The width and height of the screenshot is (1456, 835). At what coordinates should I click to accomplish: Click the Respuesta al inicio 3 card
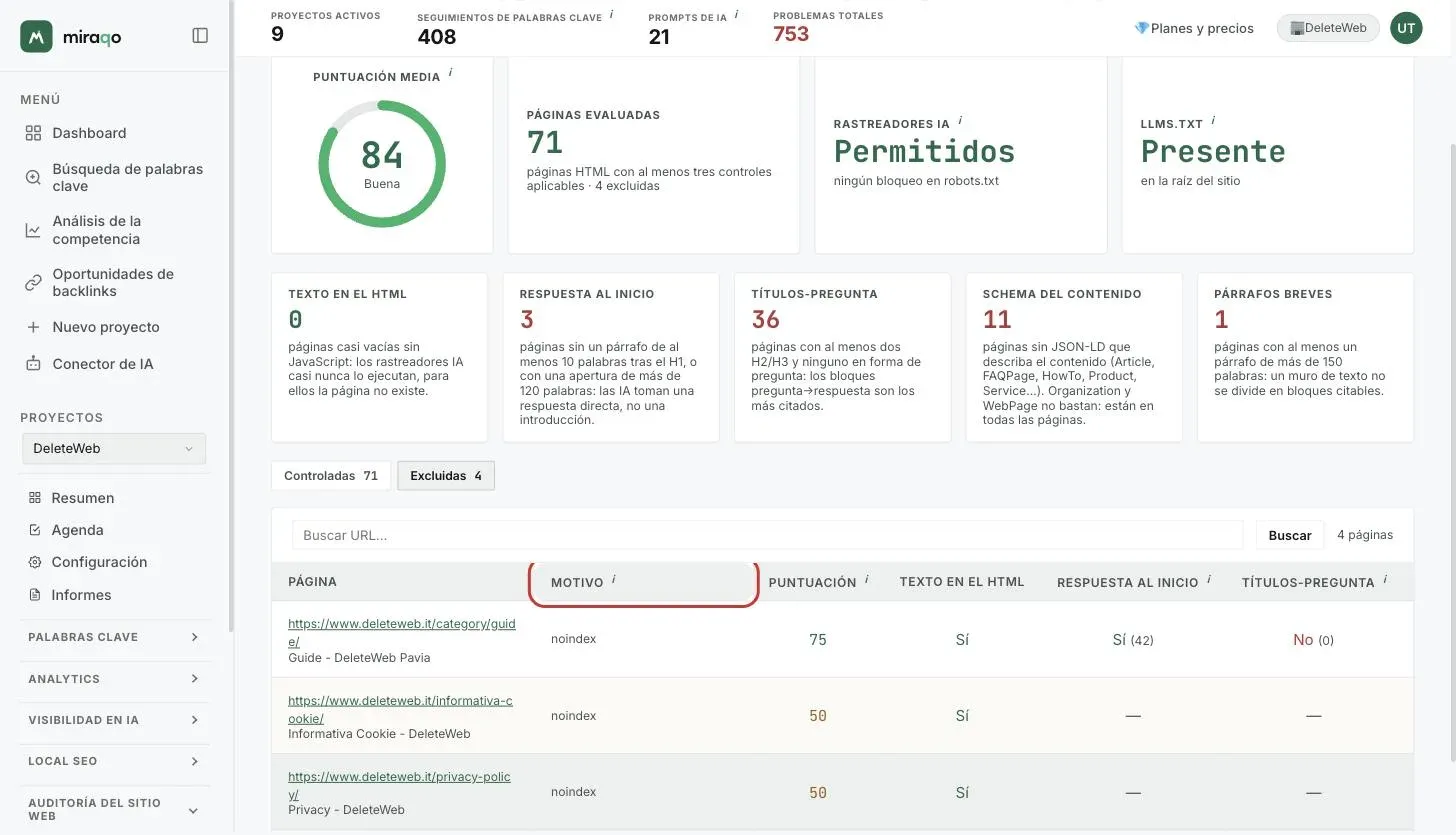pos(611,357)
